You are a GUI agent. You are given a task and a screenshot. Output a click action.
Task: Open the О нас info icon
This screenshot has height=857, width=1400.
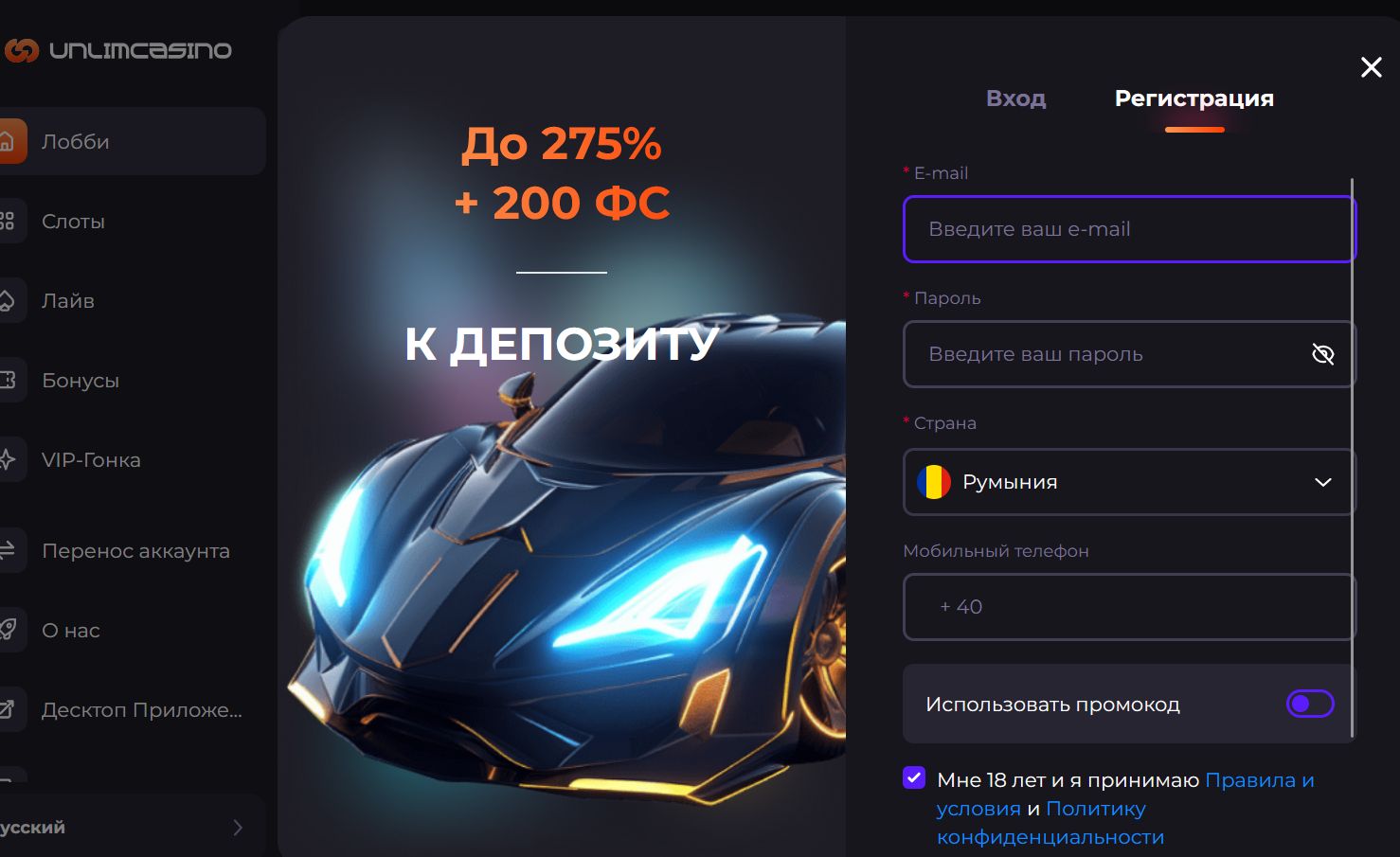[9, 630]
